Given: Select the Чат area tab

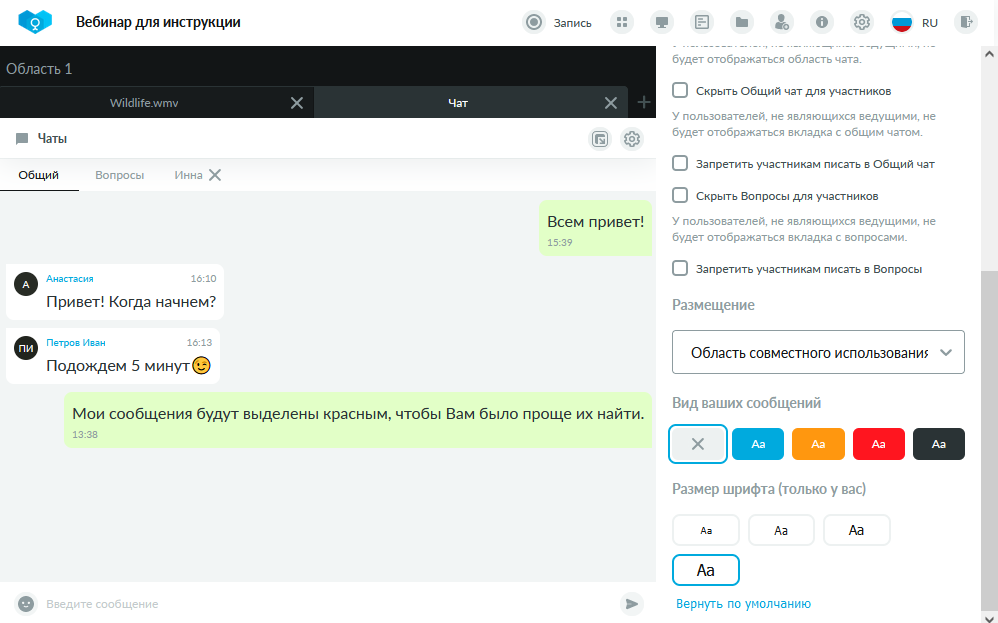Looking at the screenshot, I should pyautogui.click(x=458, y=103).
